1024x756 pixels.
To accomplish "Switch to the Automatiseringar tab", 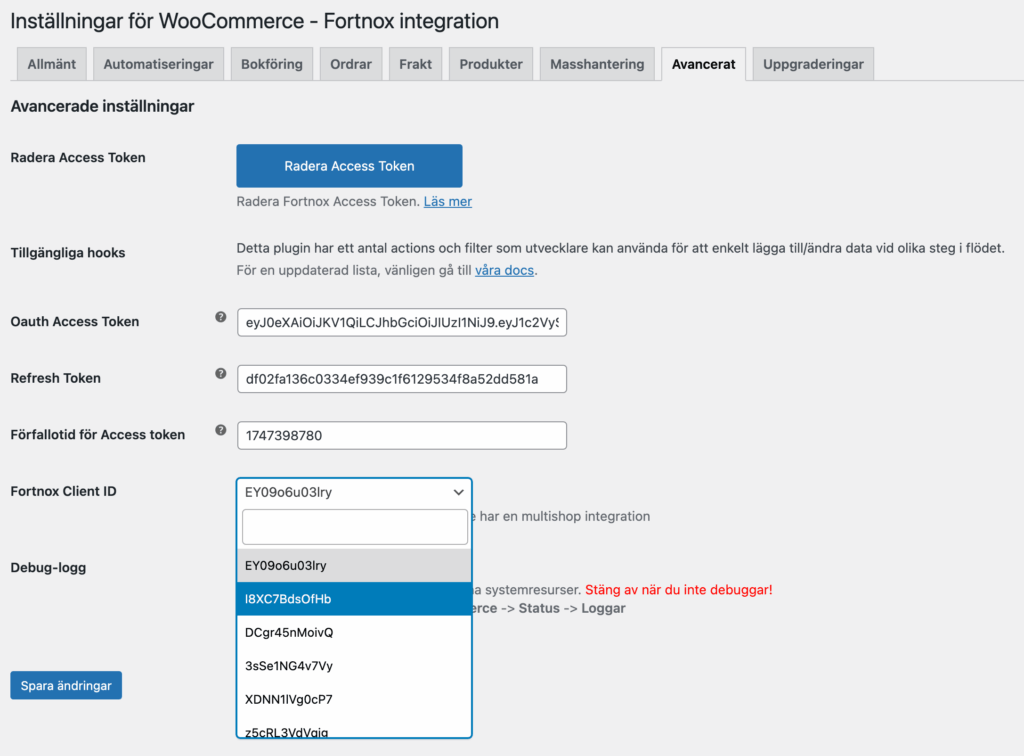I will click(158, 64).
